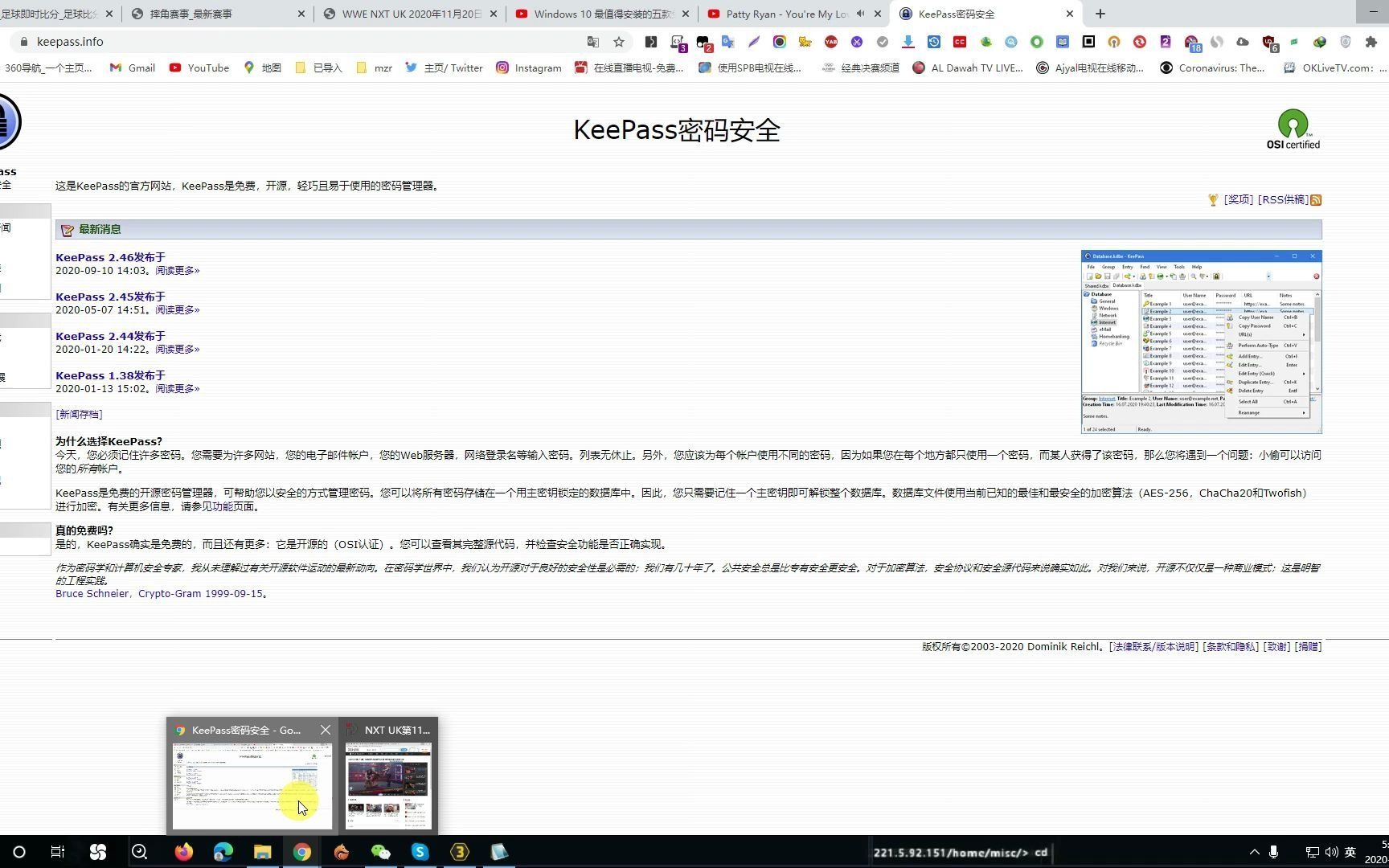Open the Coronavirus bookmark
1389x868 pixels.
pos(1212,68)
